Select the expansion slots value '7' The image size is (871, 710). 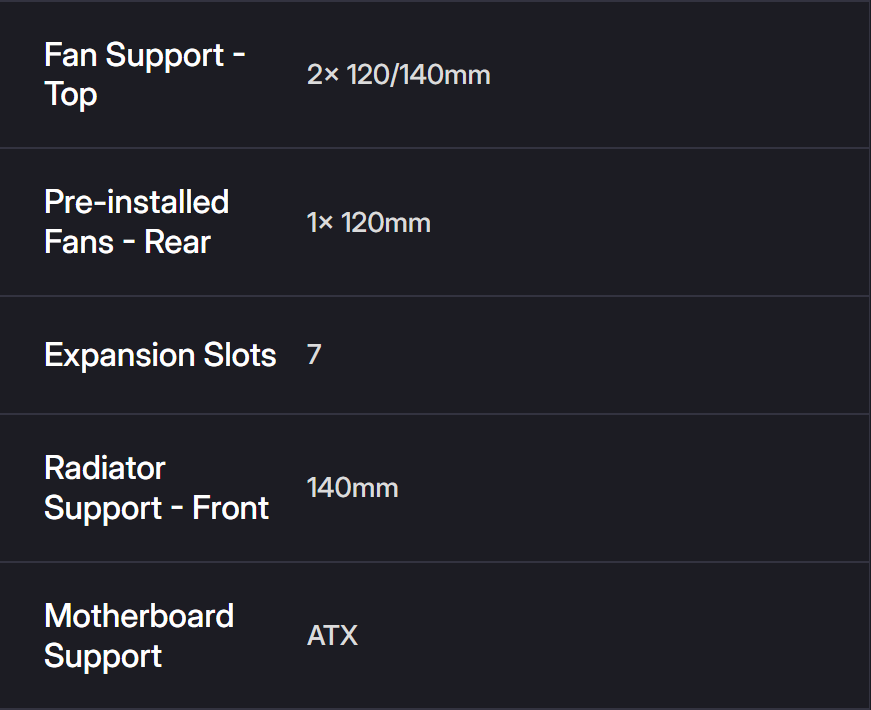(x=314, y=355)
